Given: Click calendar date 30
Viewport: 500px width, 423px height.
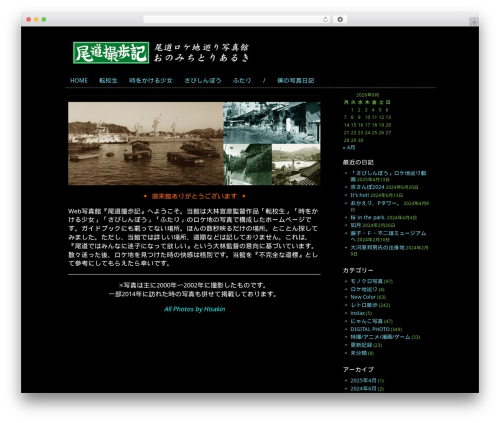Looking at the screenshot, I should [x=360, y=140].
